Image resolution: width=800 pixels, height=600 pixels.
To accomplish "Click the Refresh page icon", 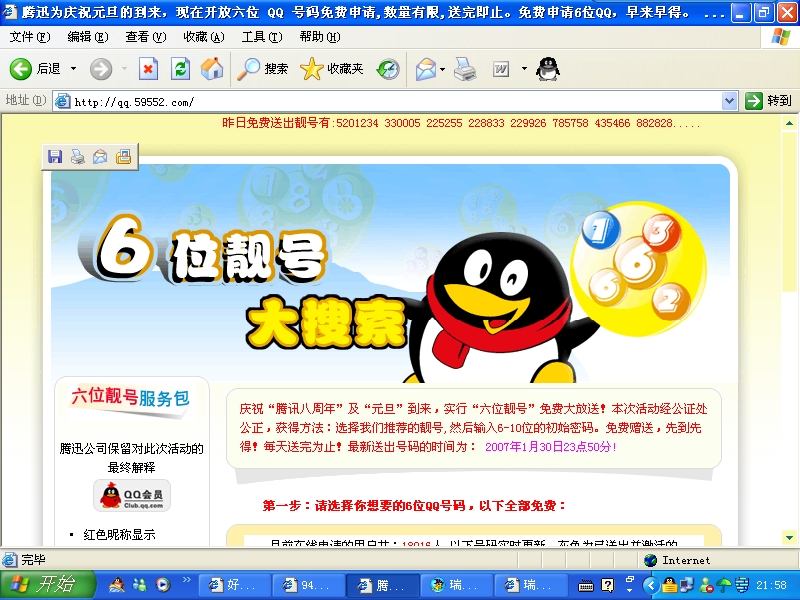I will [x=180, y=69].
